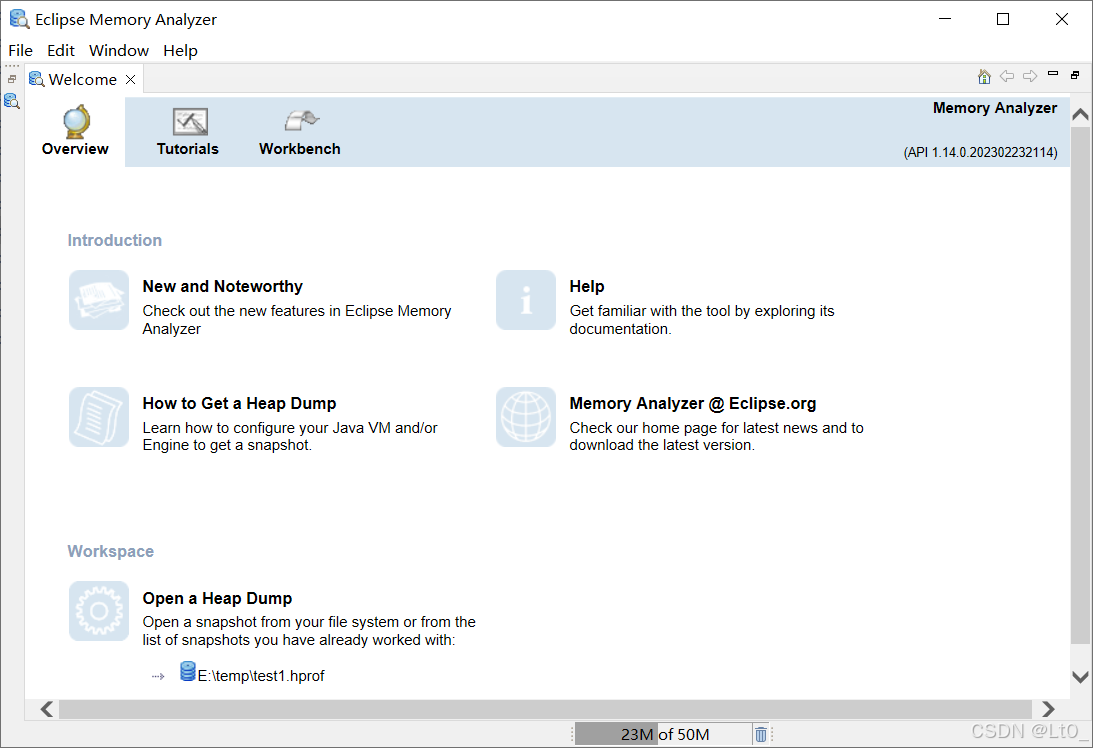Click the Overview label
The image size is (1093, 748).
pyautogui.click(x=75, y=148)
